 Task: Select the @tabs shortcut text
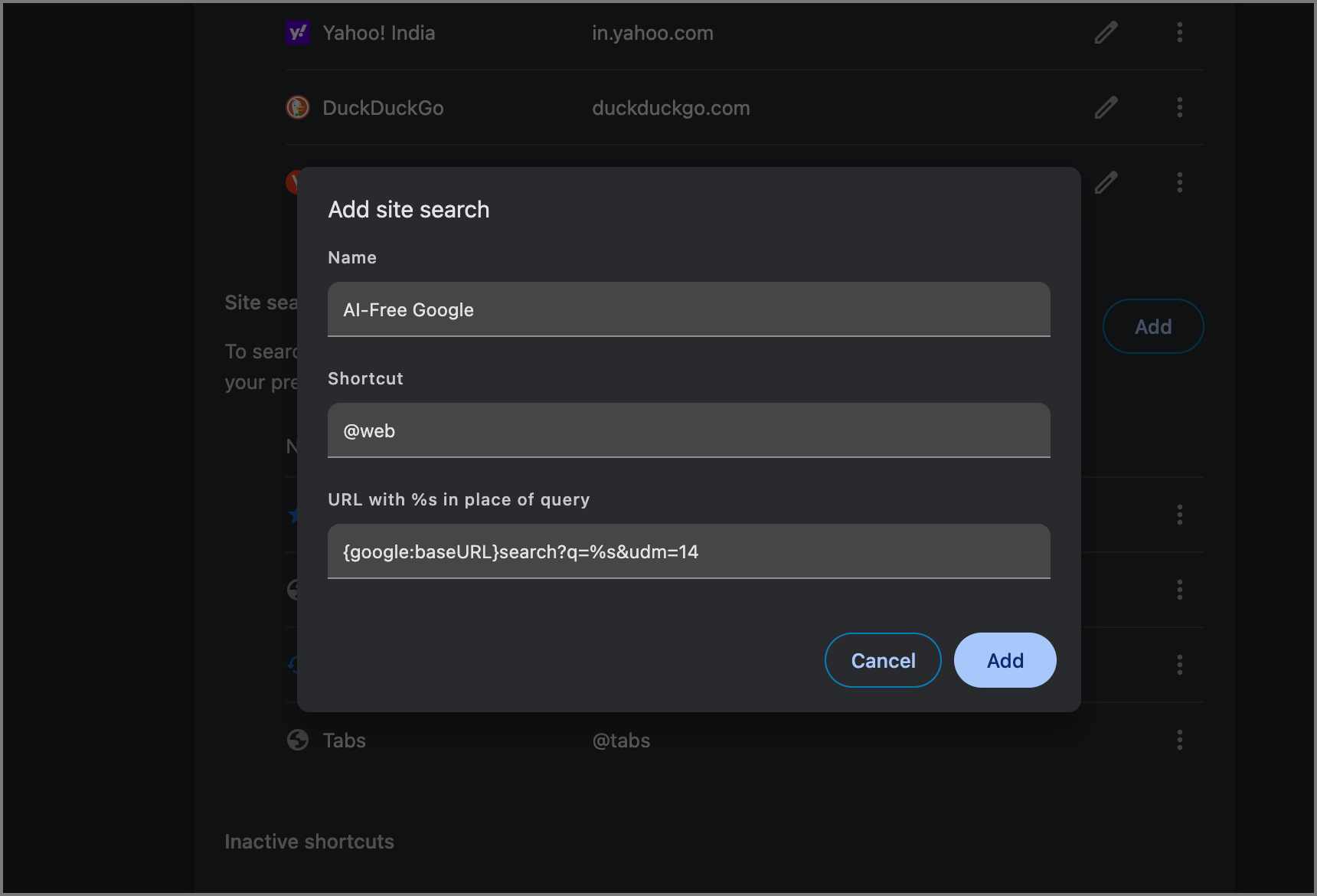(621, 740)
